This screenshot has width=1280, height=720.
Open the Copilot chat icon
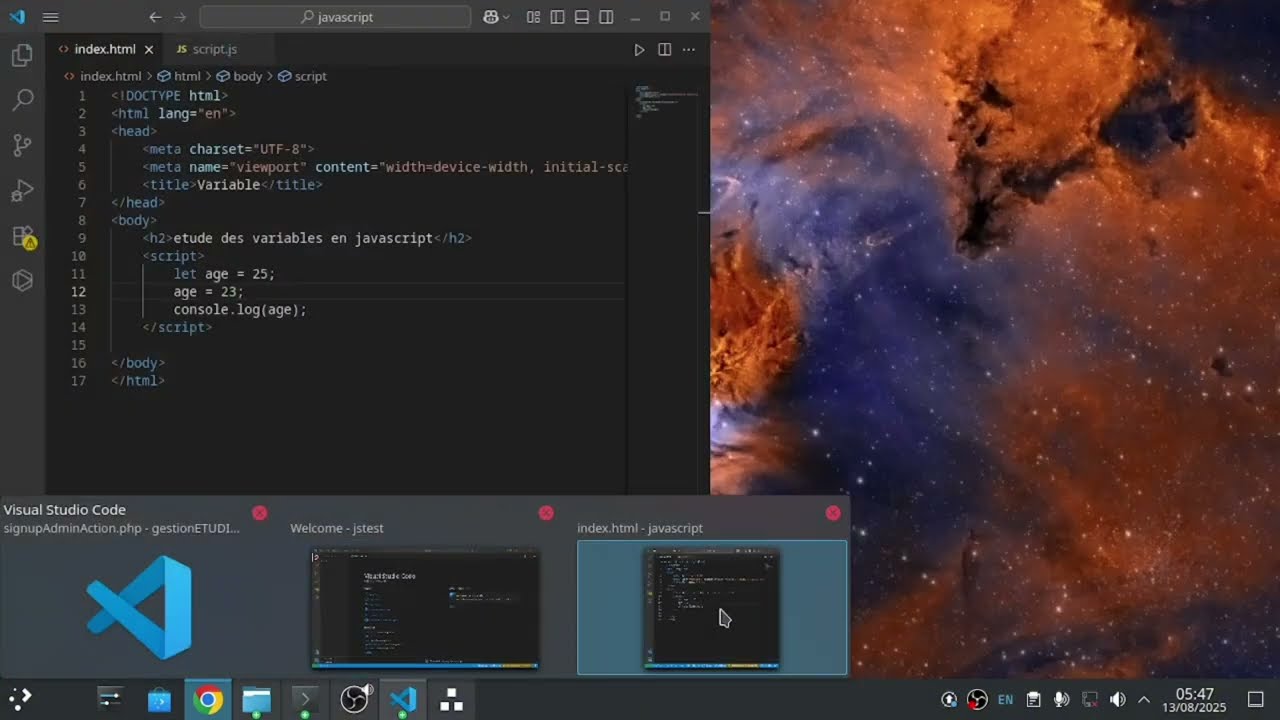click(491, 17)
